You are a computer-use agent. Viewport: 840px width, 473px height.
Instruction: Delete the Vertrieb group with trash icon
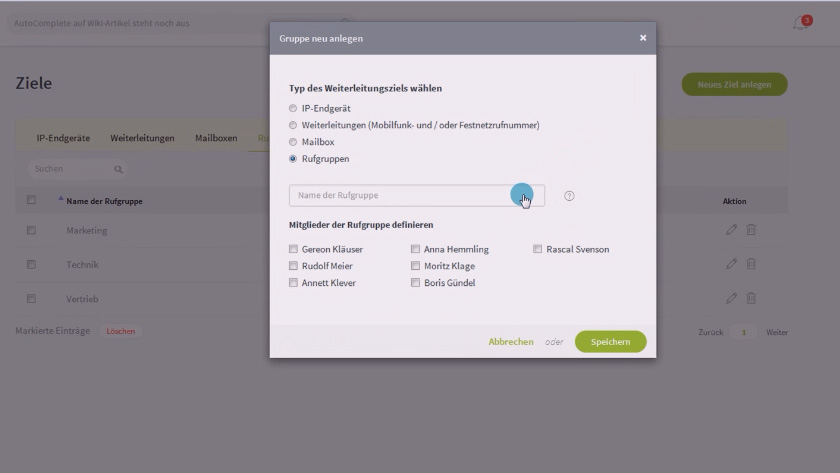751,298
